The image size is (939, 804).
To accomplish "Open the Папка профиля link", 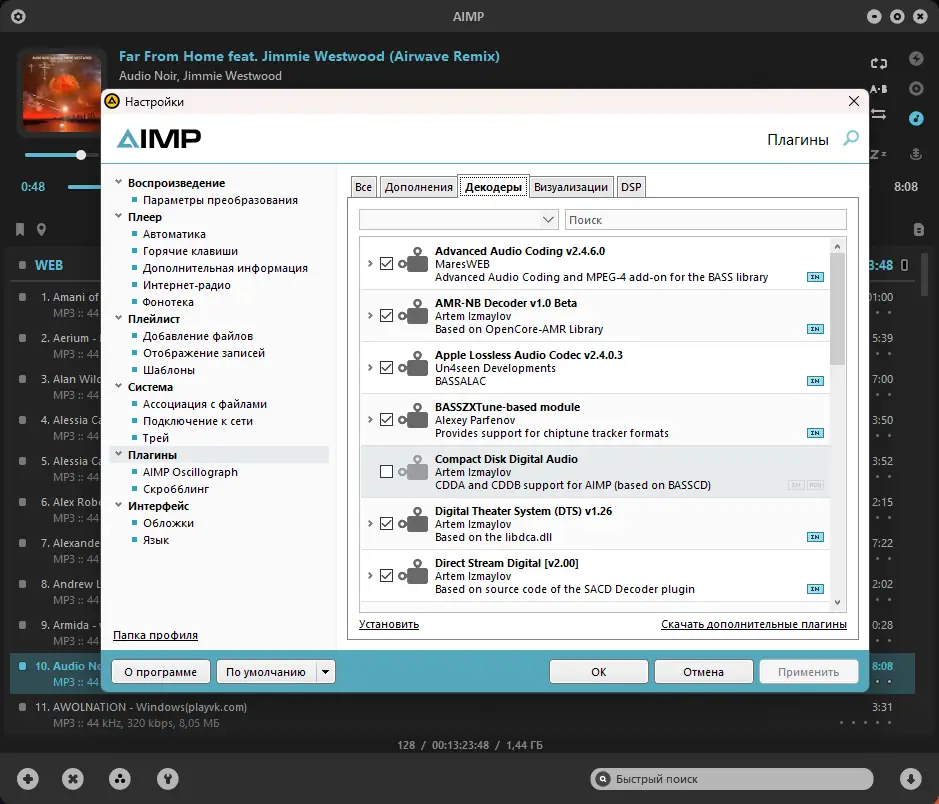I will (156, 635).
